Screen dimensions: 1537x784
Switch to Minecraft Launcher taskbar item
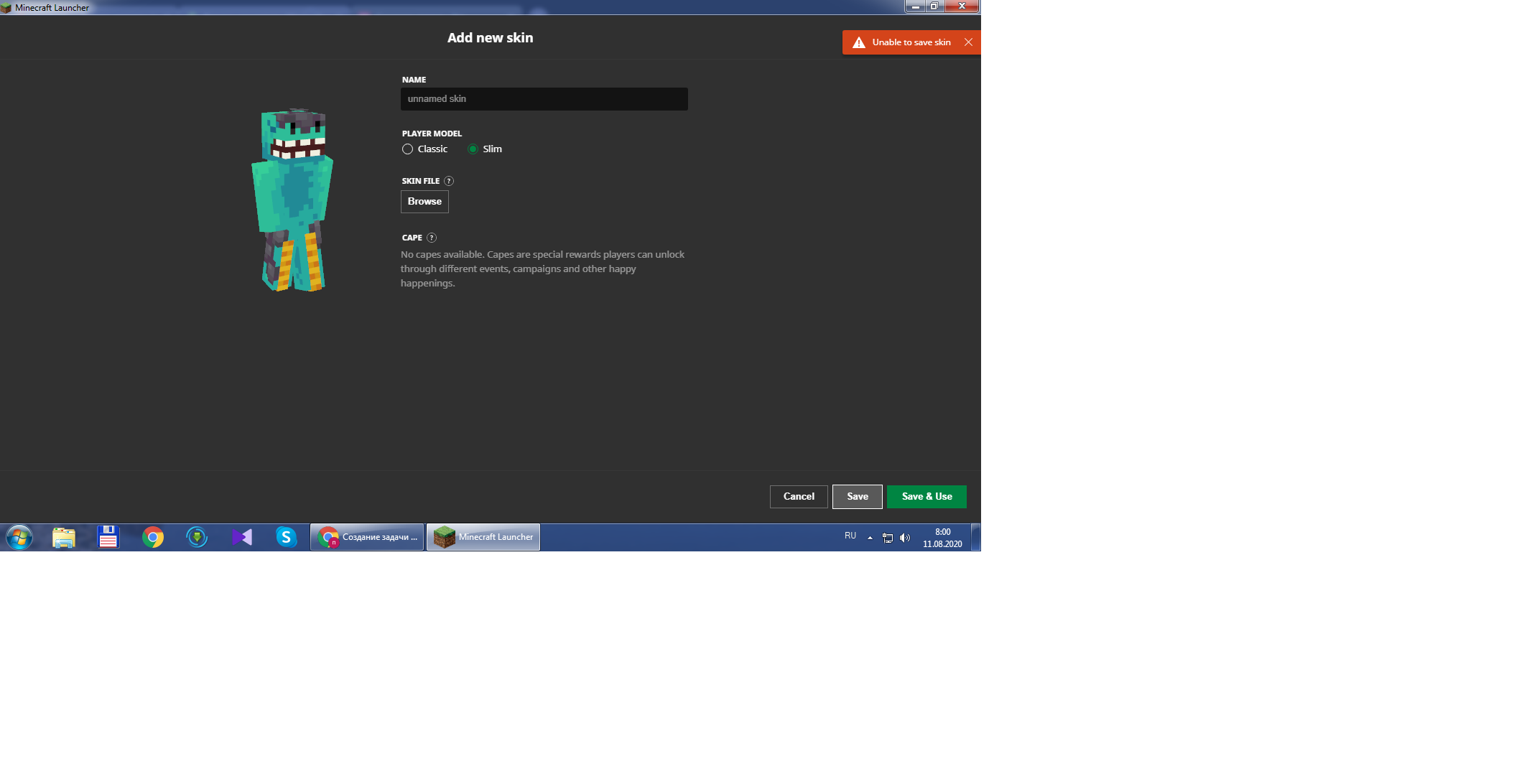(x=483, y=537)
